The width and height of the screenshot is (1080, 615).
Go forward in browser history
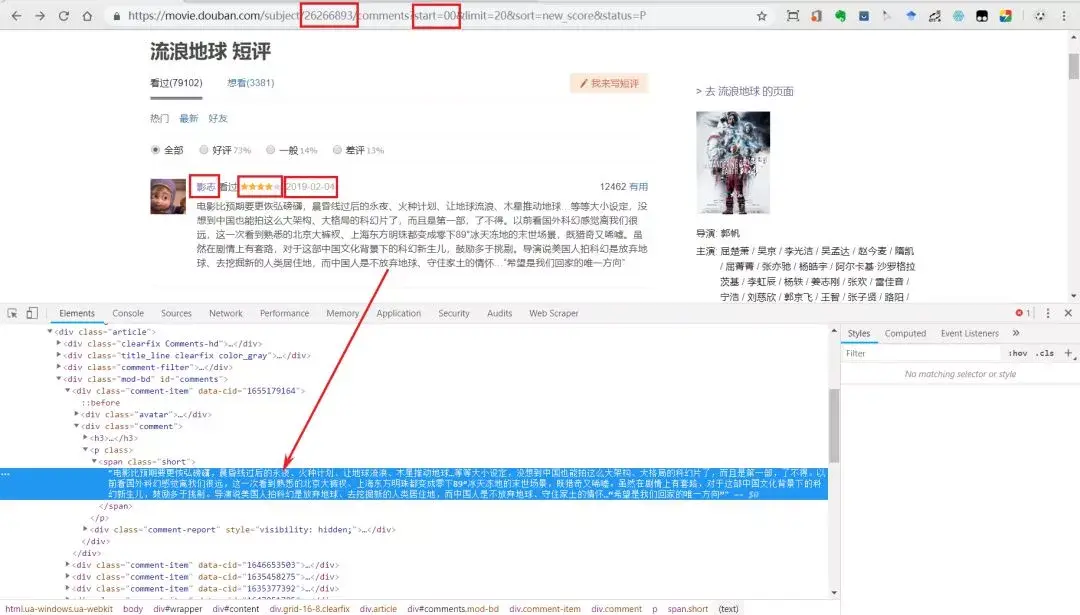pyautogui.click(x=40, y=16)
